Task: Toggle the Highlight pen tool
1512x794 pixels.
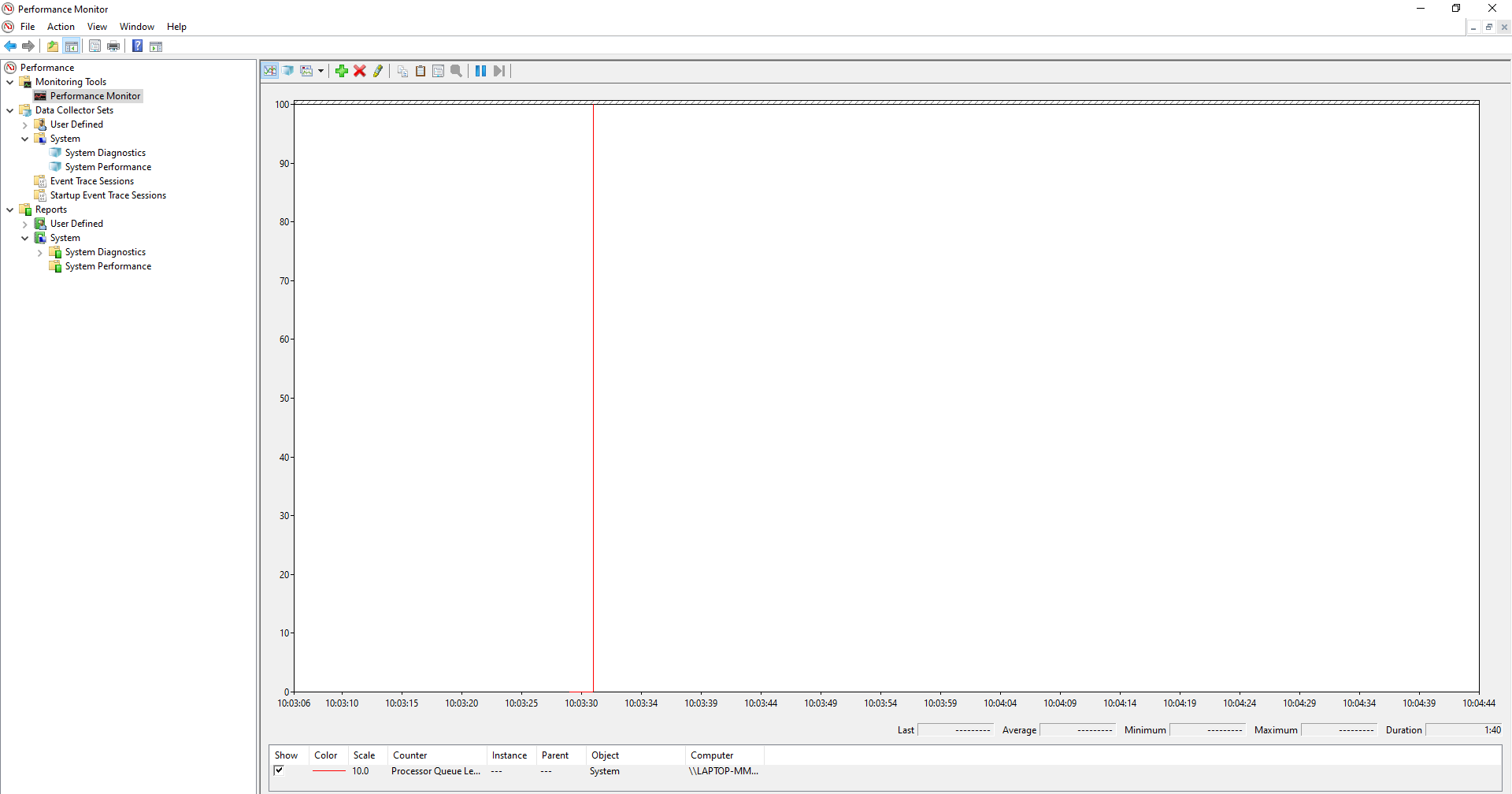Action: tap(378, 71)
